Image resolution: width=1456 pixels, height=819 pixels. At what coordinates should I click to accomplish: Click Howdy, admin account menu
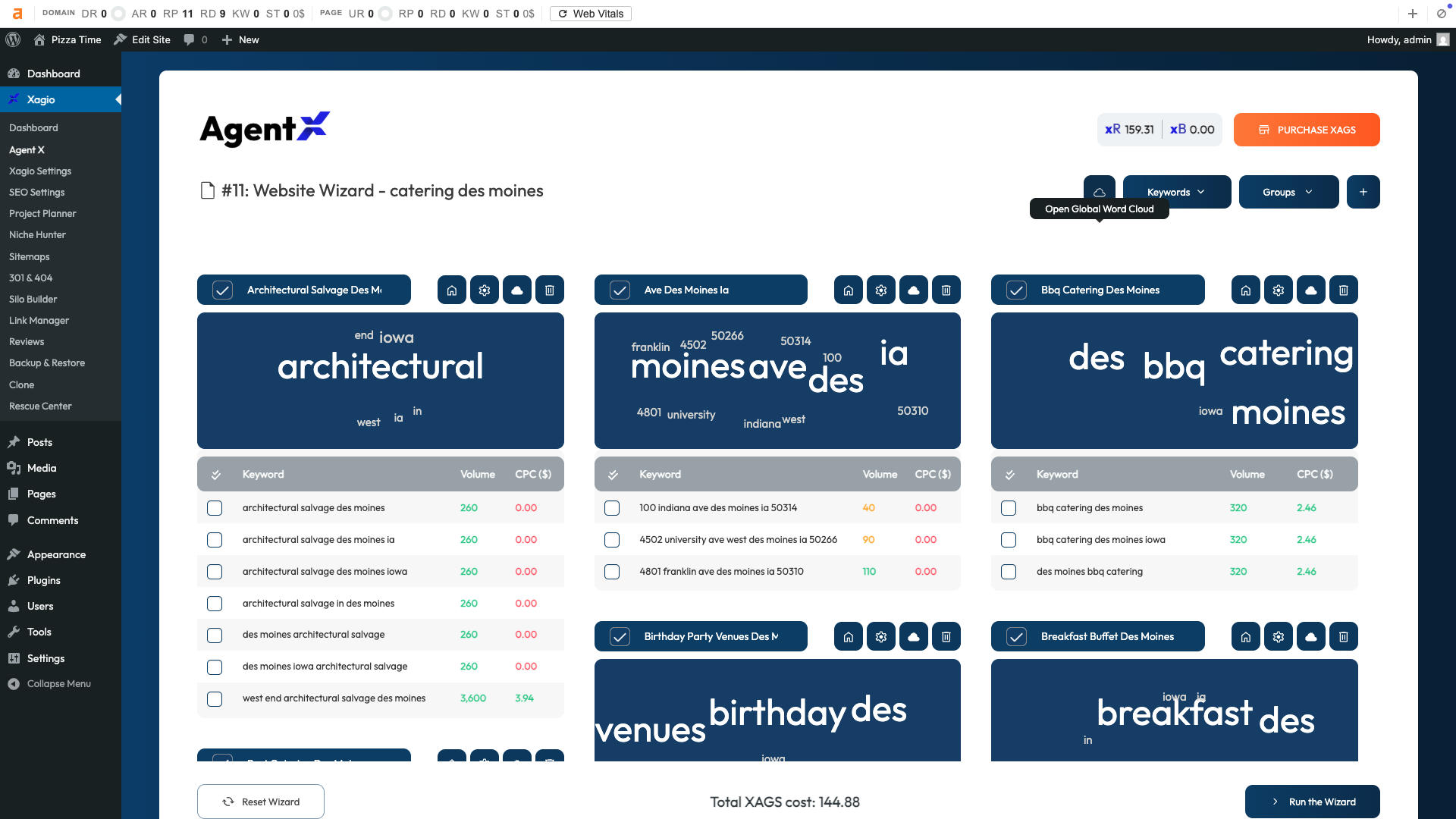(x=1407, y=39)
